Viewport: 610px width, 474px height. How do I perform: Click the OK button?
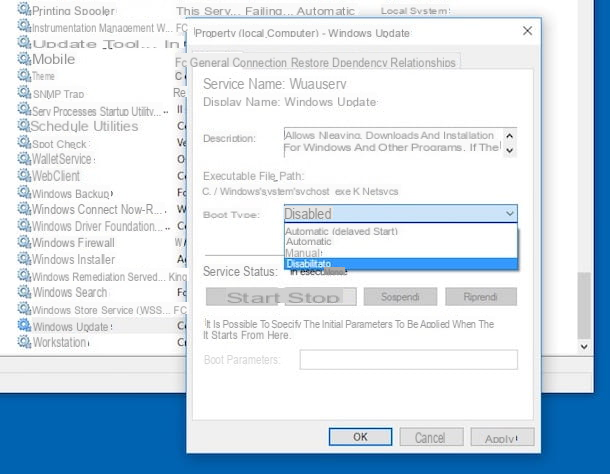pyautogui.click(x=360, y=437)
